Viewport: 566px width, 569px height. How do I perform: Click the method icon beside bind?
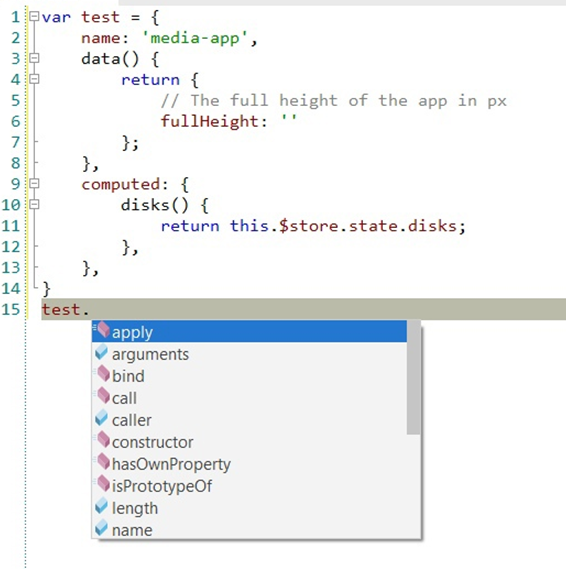(x=103, y=373)
